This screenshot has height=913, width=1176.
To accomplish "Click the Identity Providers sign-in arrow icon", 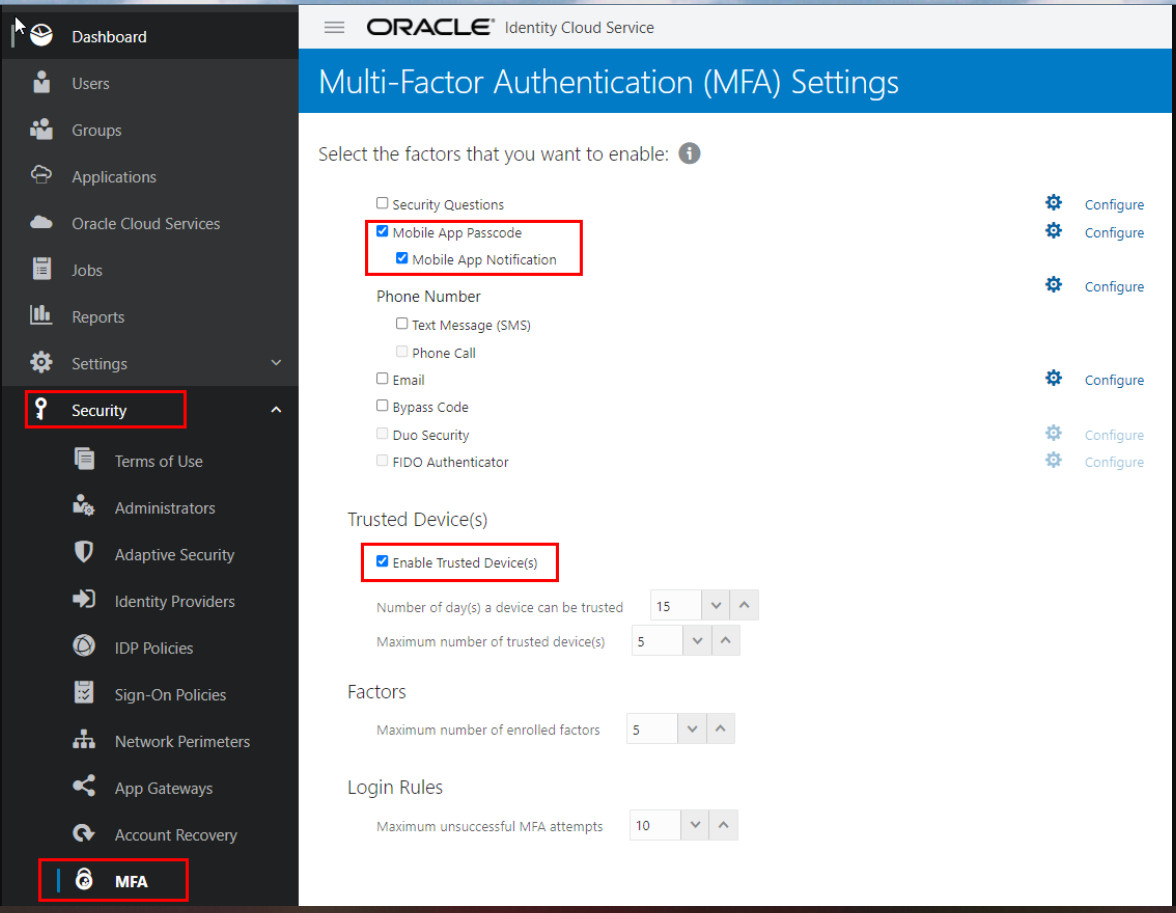I will point(83,599).
